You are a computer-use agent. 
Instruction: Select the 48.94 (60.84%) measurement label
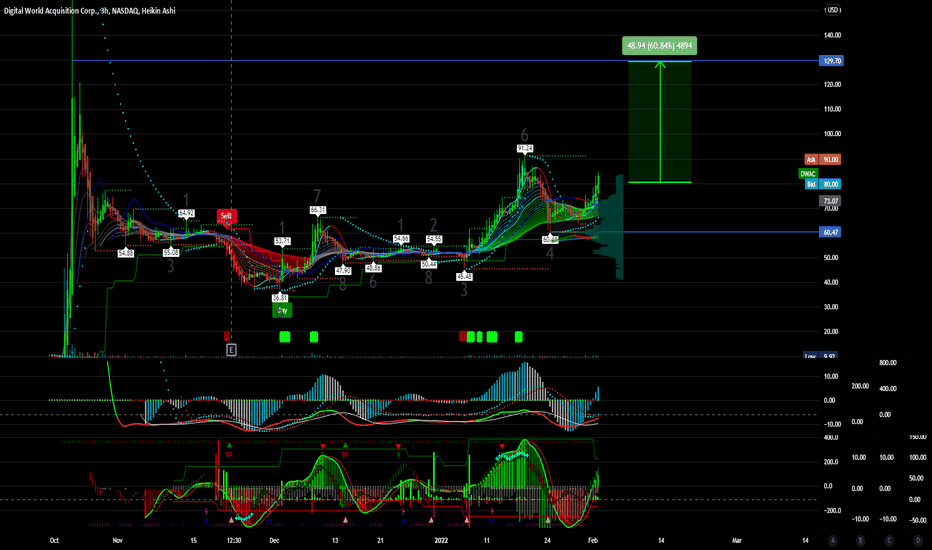tap(659, 46)
